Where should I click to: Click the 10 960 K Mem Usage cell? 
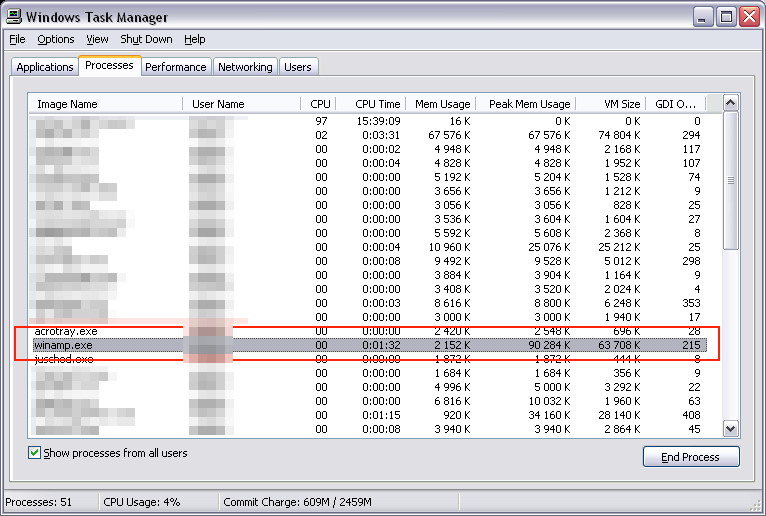449,247
